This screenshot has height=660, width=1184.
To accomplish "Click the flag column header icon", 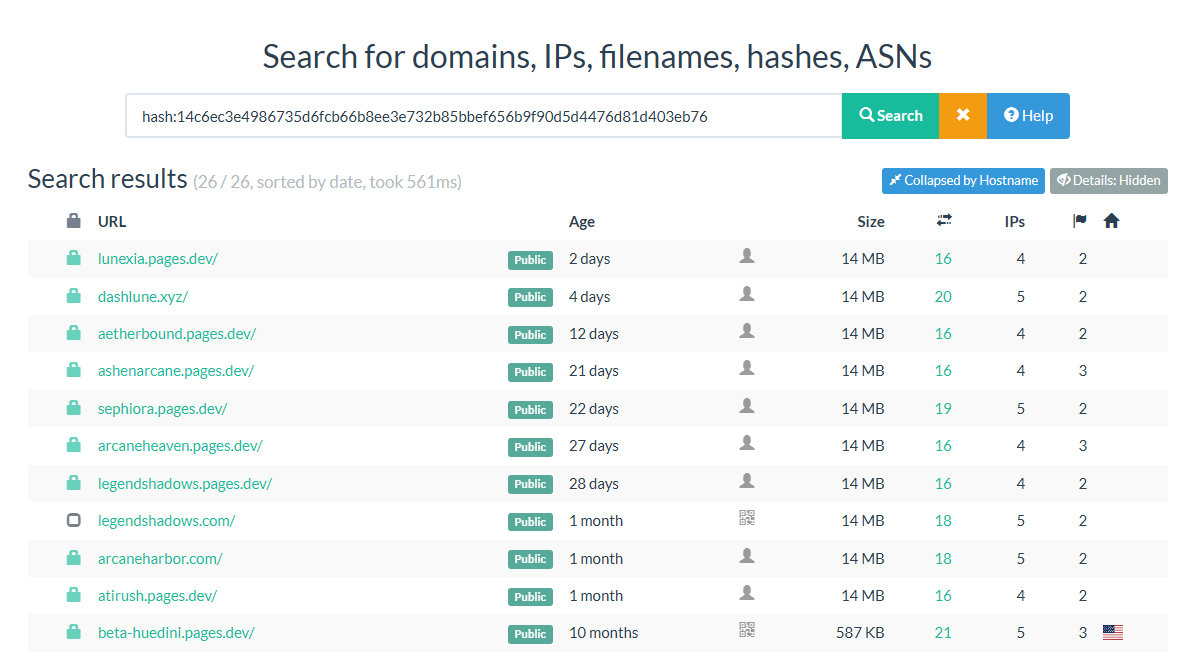I will point(1080,221).
